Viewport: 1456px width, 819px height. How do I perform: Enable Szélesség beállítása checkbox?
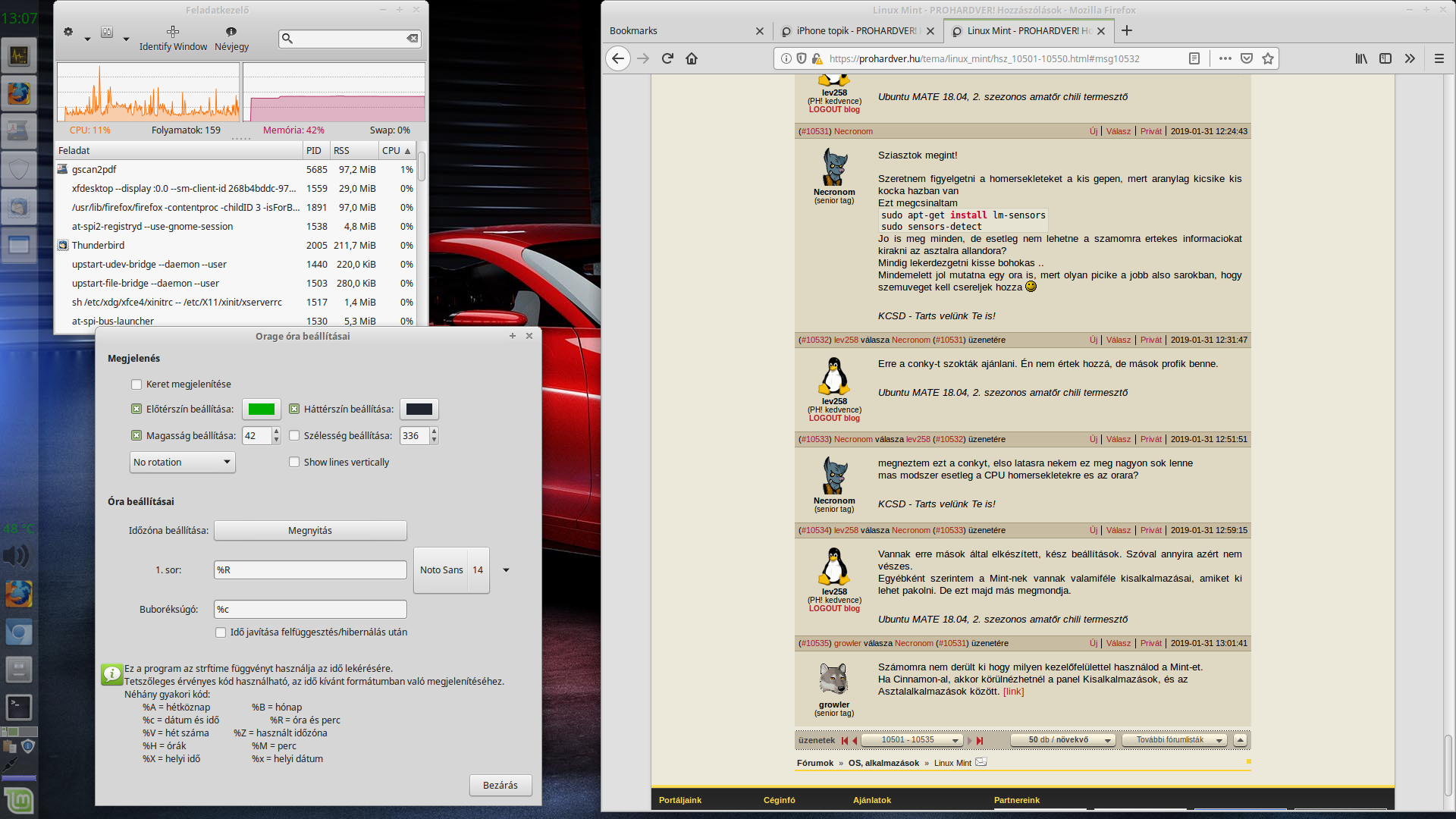click(294, 435)
